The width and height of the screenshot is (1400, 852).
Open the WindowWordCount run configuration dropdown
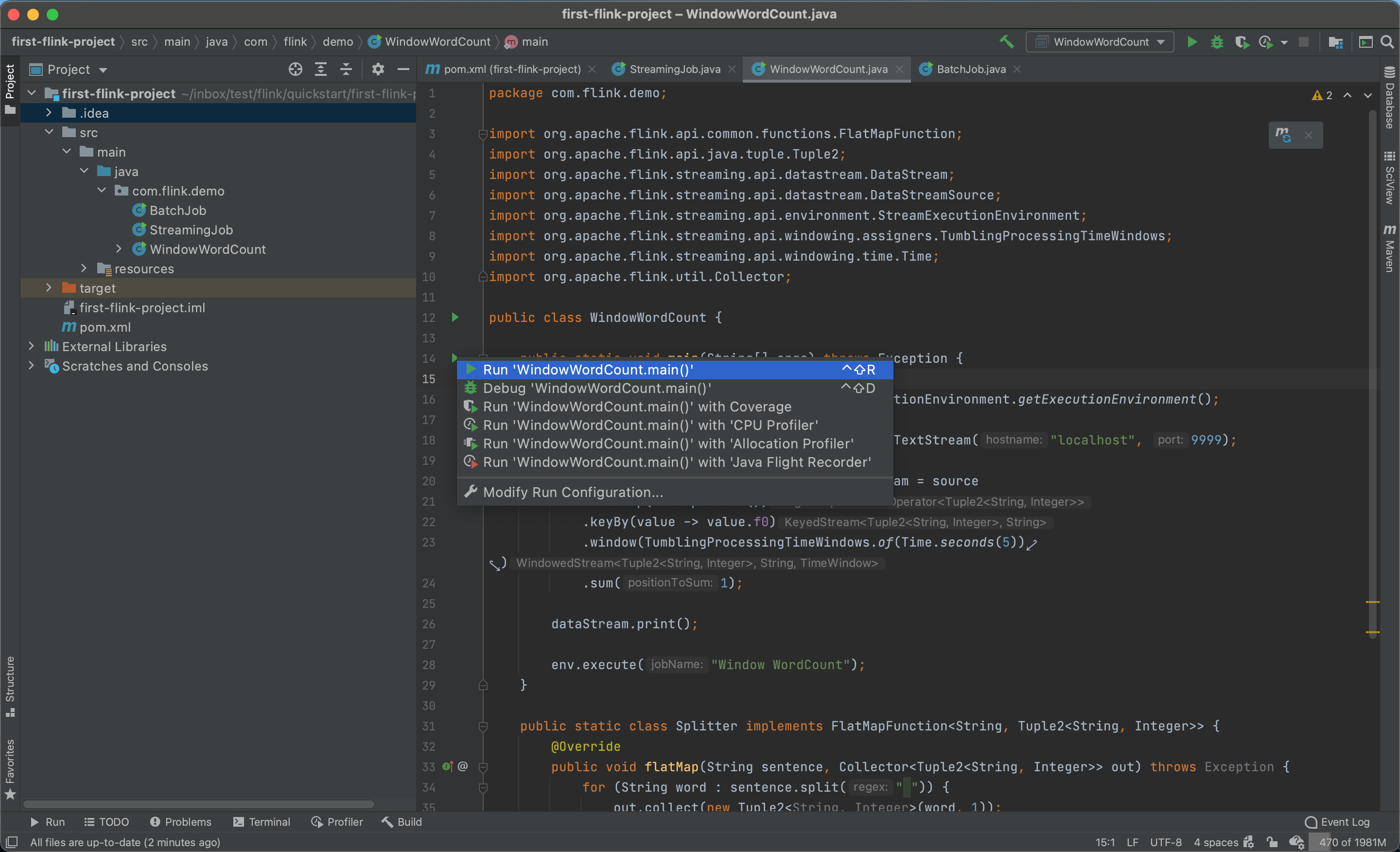coord(1100,42)
